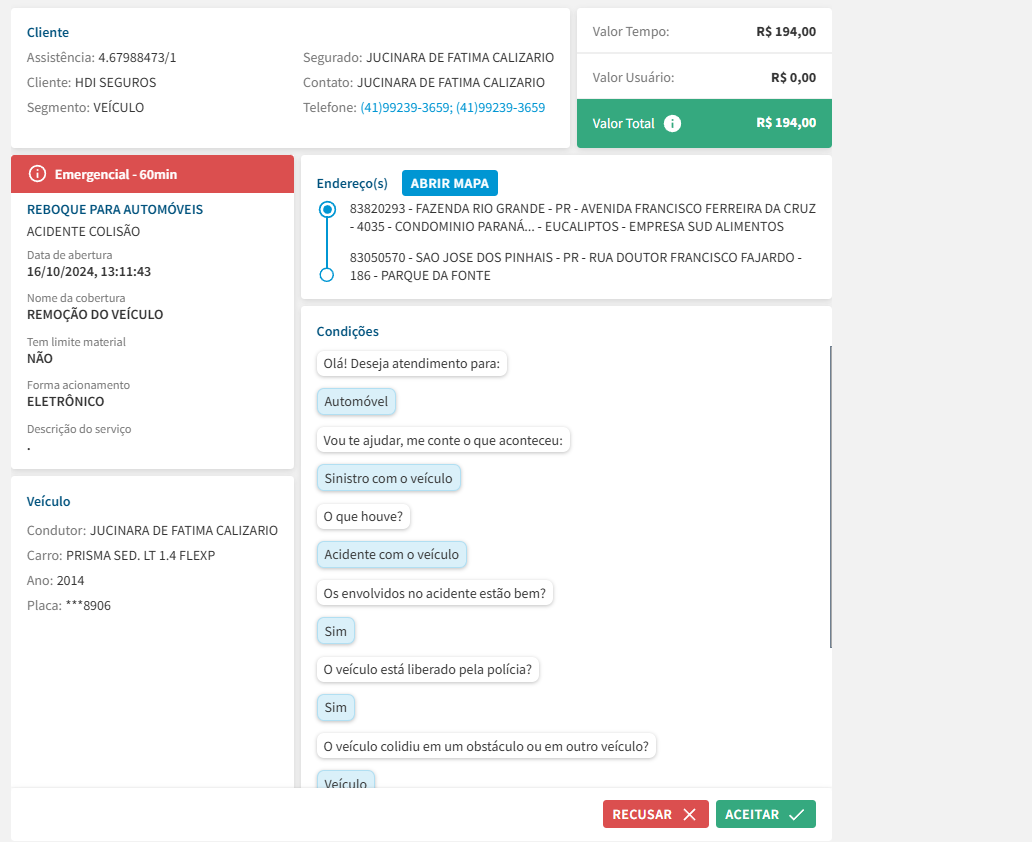Click the Fazenda Rio Grande address text
This screenshot has height=842, width=1032.
click(x=582, y=217)
